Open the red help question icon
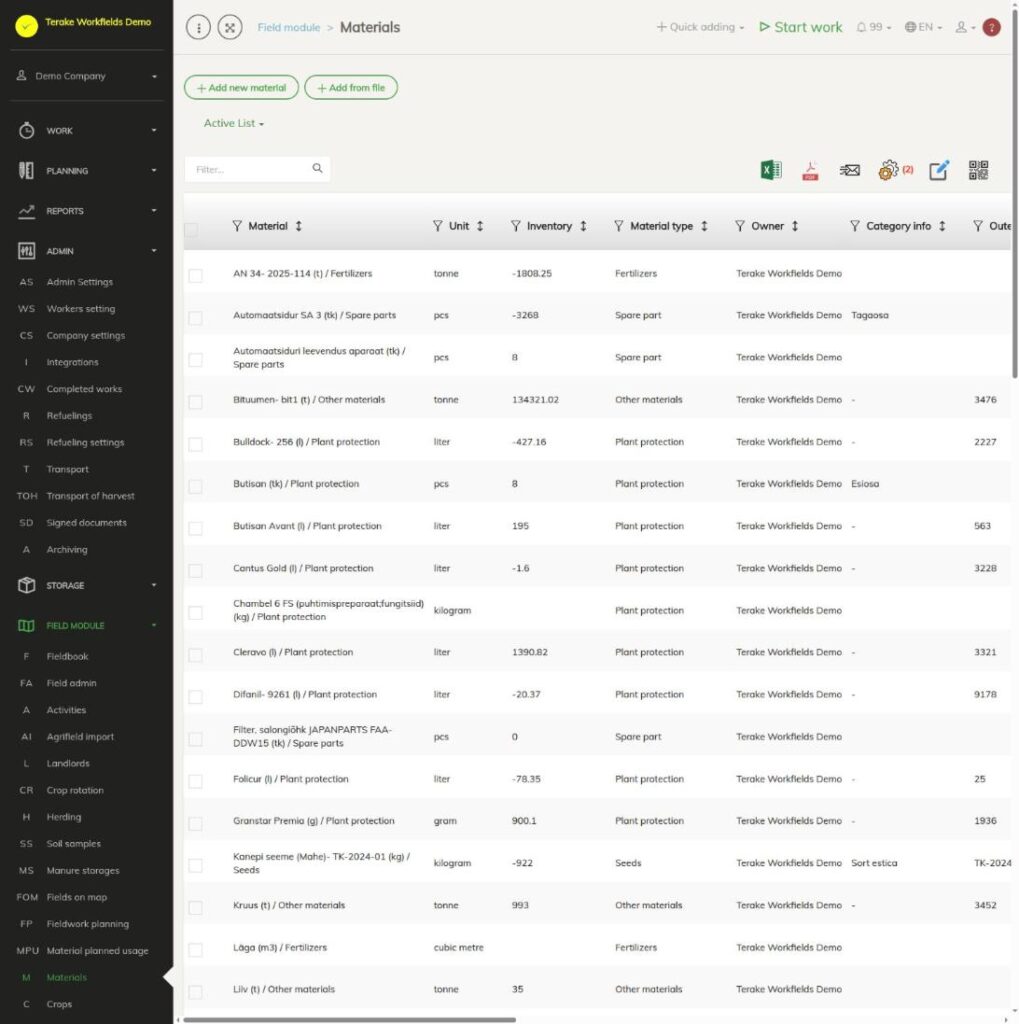This screenshot has width=1019, height=1024. pyautogui.click(x=992, y=27)
